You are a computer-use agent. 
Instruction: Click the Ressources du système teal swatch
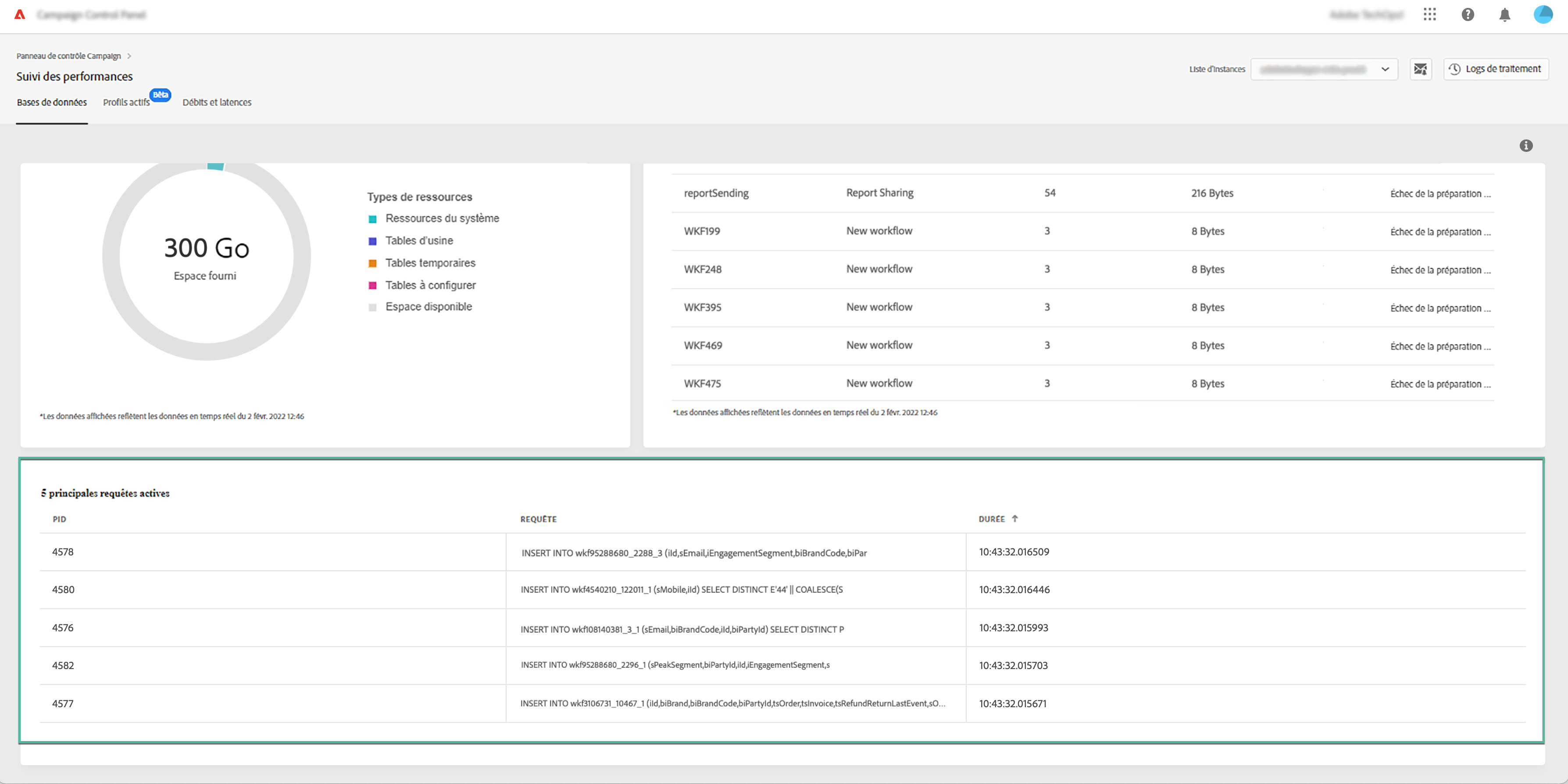click(x=372, y=219)
